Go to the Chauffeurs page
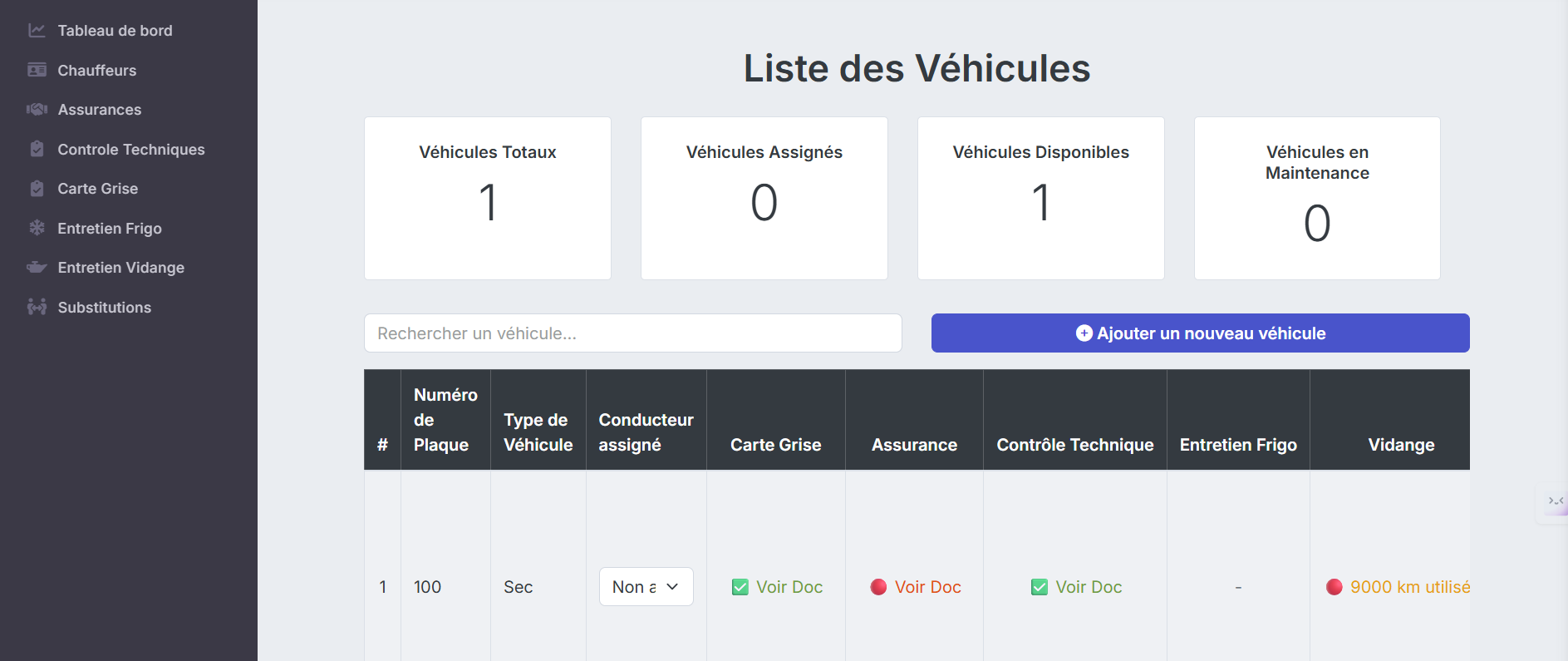 tap(96, 71)
